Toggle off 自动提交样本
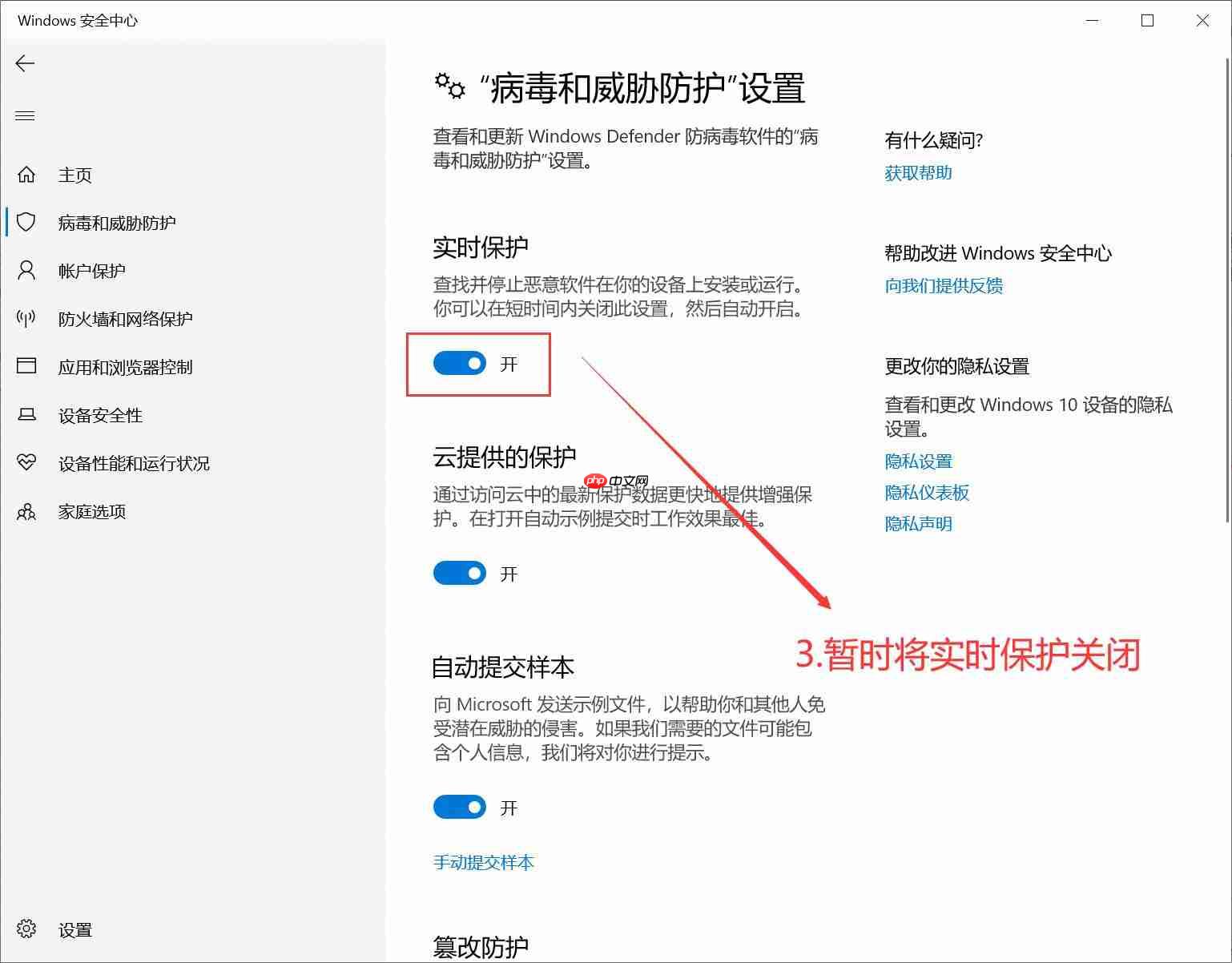This screenshot has width=1232, height=963. (x=459, y=807)
